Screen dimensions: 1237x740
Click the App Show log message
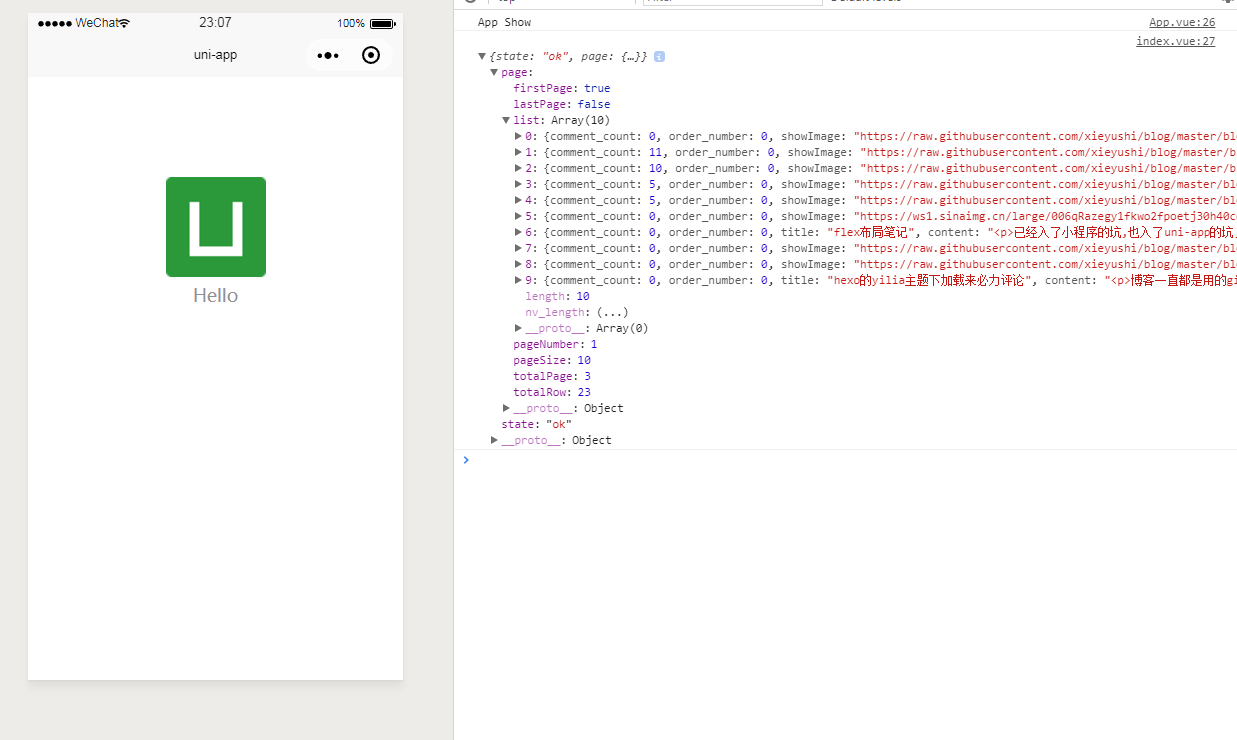504,22
